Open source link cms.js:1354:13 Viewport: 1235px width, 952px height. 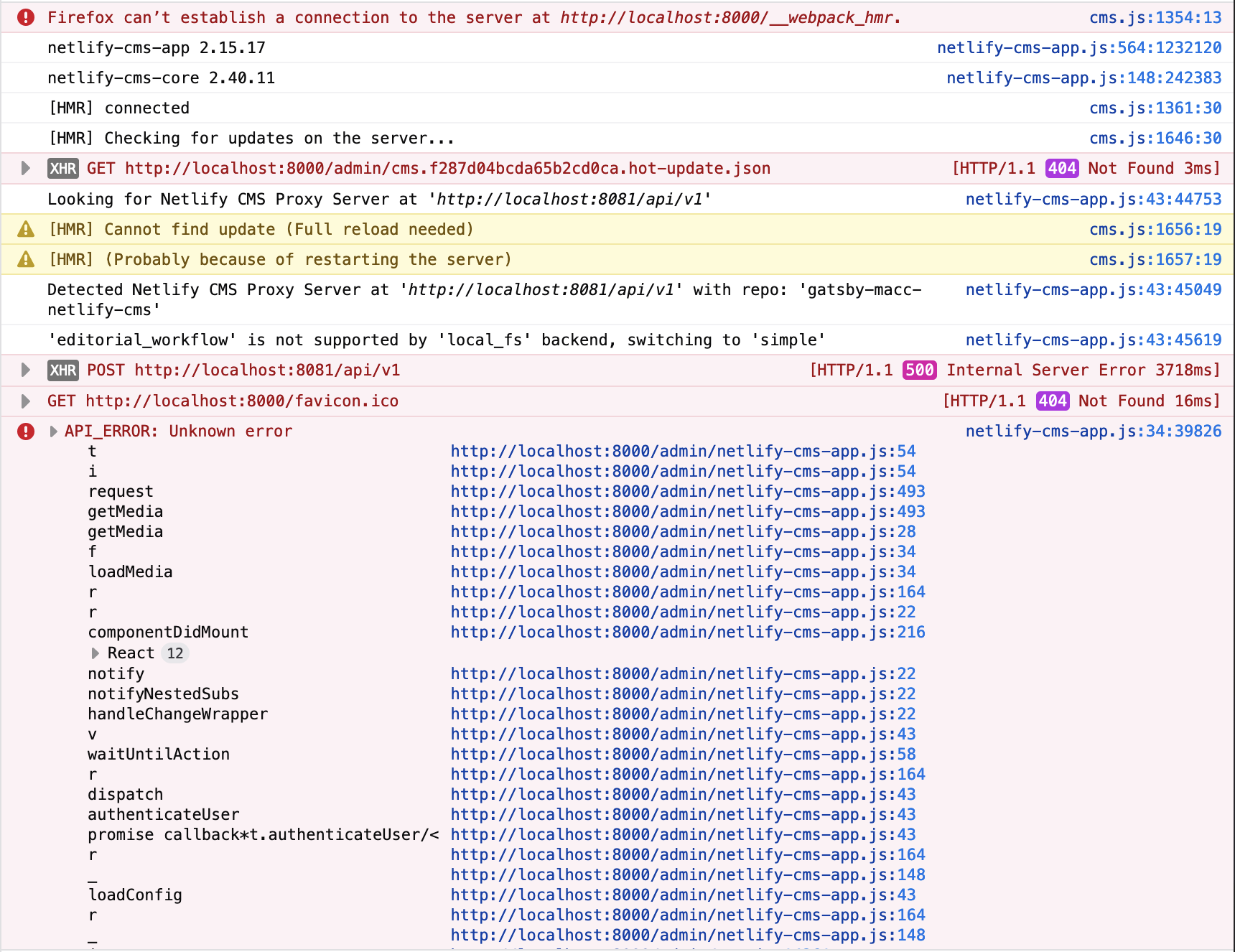(1155, 18)
